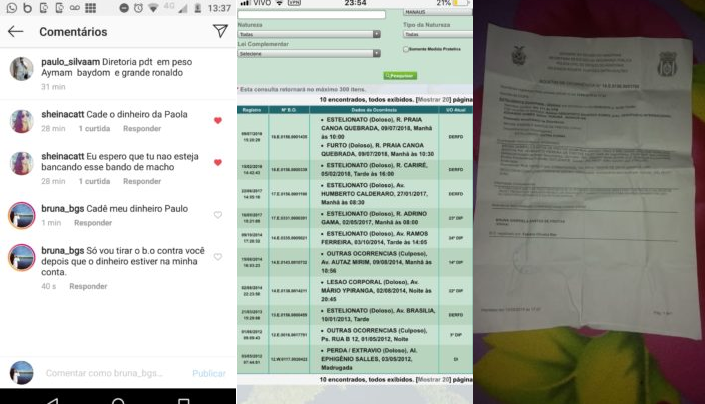Image resolution: width=705 pixels, height=404 pixels.
Task: Tap Responder under "Cadê meu dinheiro Paulo"
Action: click(93, 223)
